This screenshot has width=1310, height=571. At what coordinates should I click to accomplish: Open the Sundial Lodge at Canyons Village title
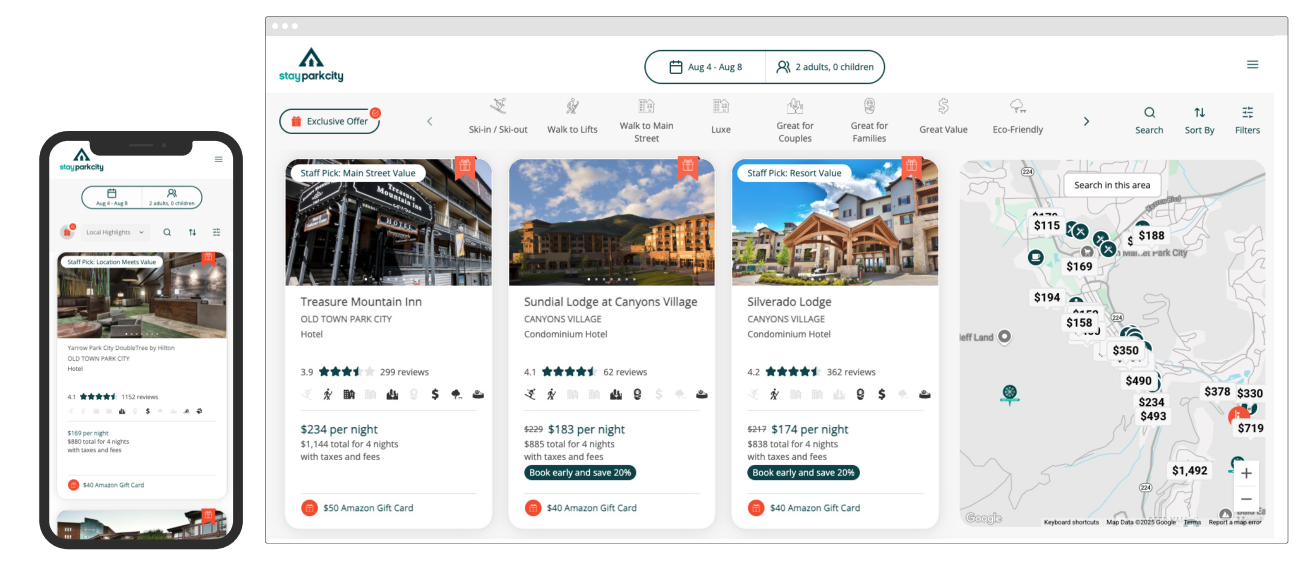[611, 301]
